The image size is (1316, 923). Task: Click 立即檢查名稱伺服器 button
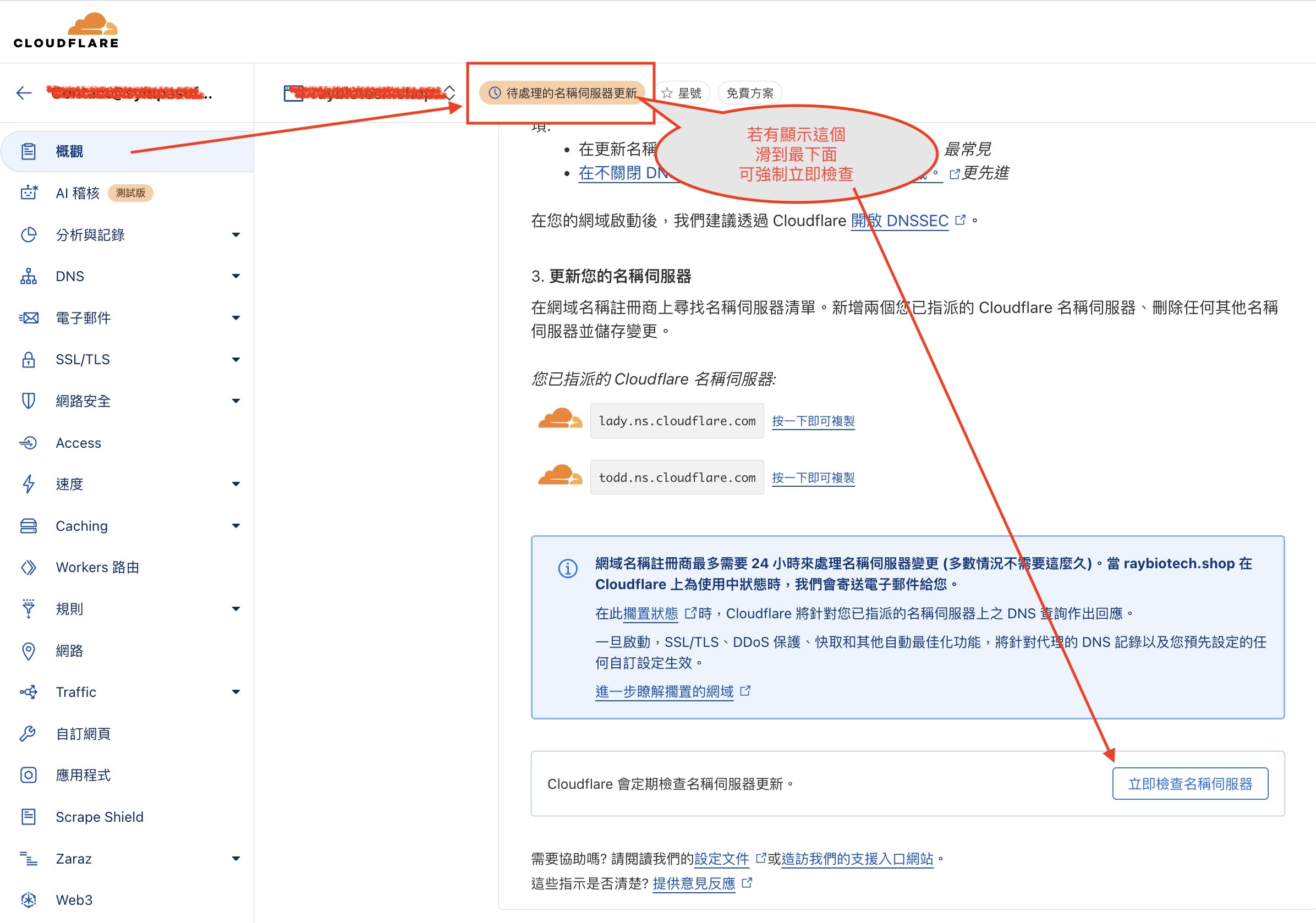pos(1190,784)
